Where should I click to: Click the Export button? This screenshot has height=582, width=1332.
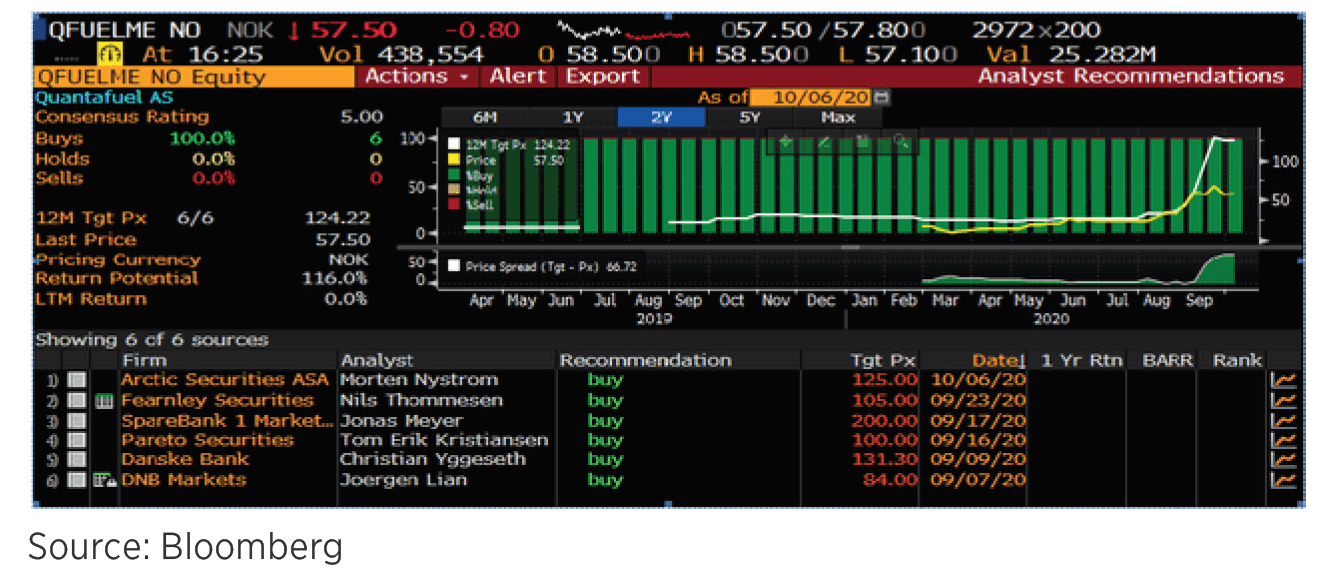[x=603, y=76]
